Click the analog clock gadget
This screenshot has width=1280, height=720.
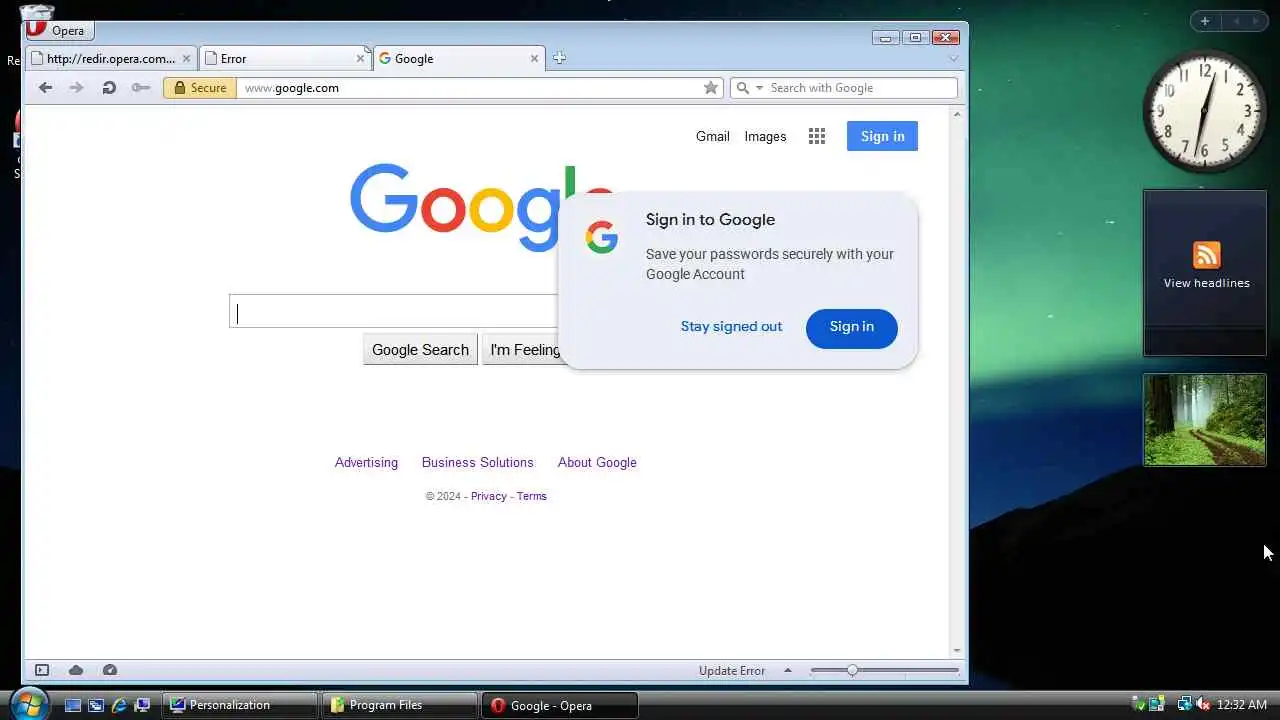point(1204,111)
